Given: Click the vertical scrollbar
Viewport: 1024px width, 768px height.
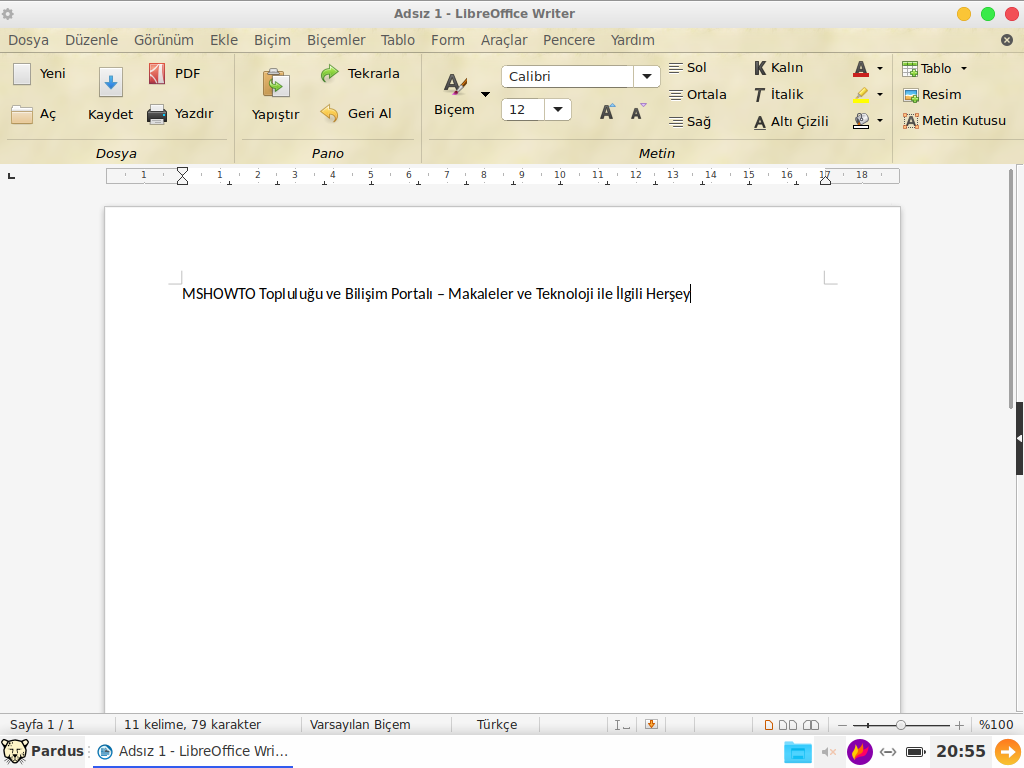Looking at the screenshot, I should pos(1011,287).
